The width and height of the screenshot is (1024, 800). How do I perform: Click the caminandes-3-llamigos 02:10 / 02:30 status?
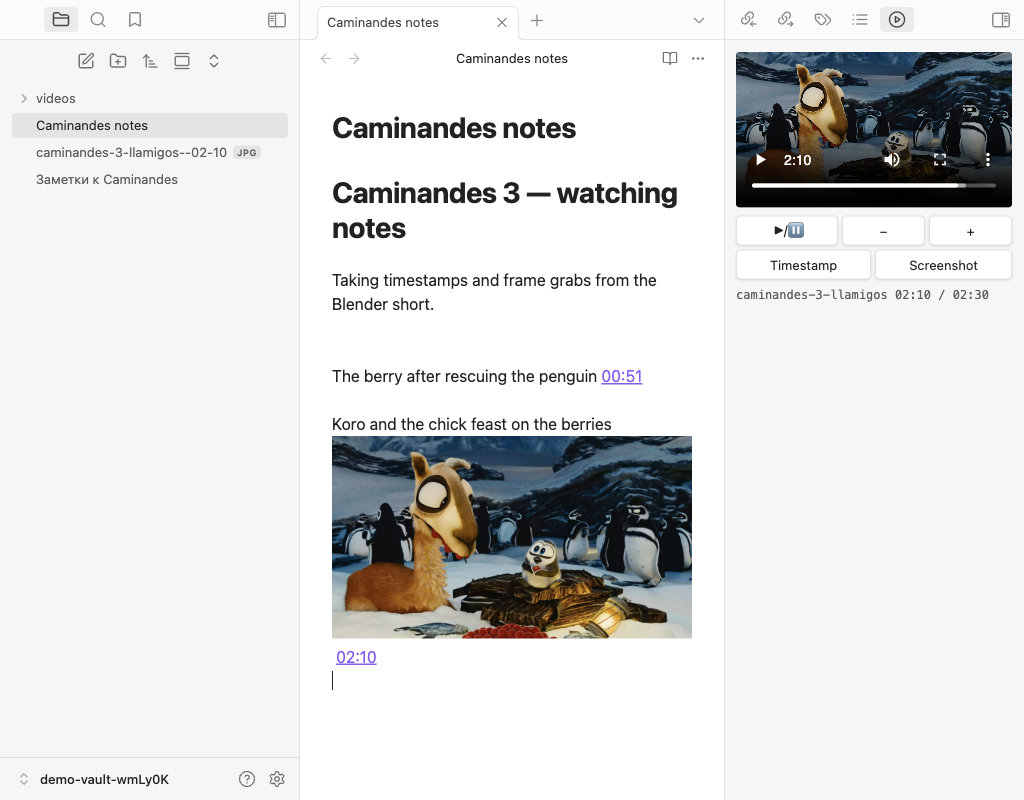click(862, 295)
